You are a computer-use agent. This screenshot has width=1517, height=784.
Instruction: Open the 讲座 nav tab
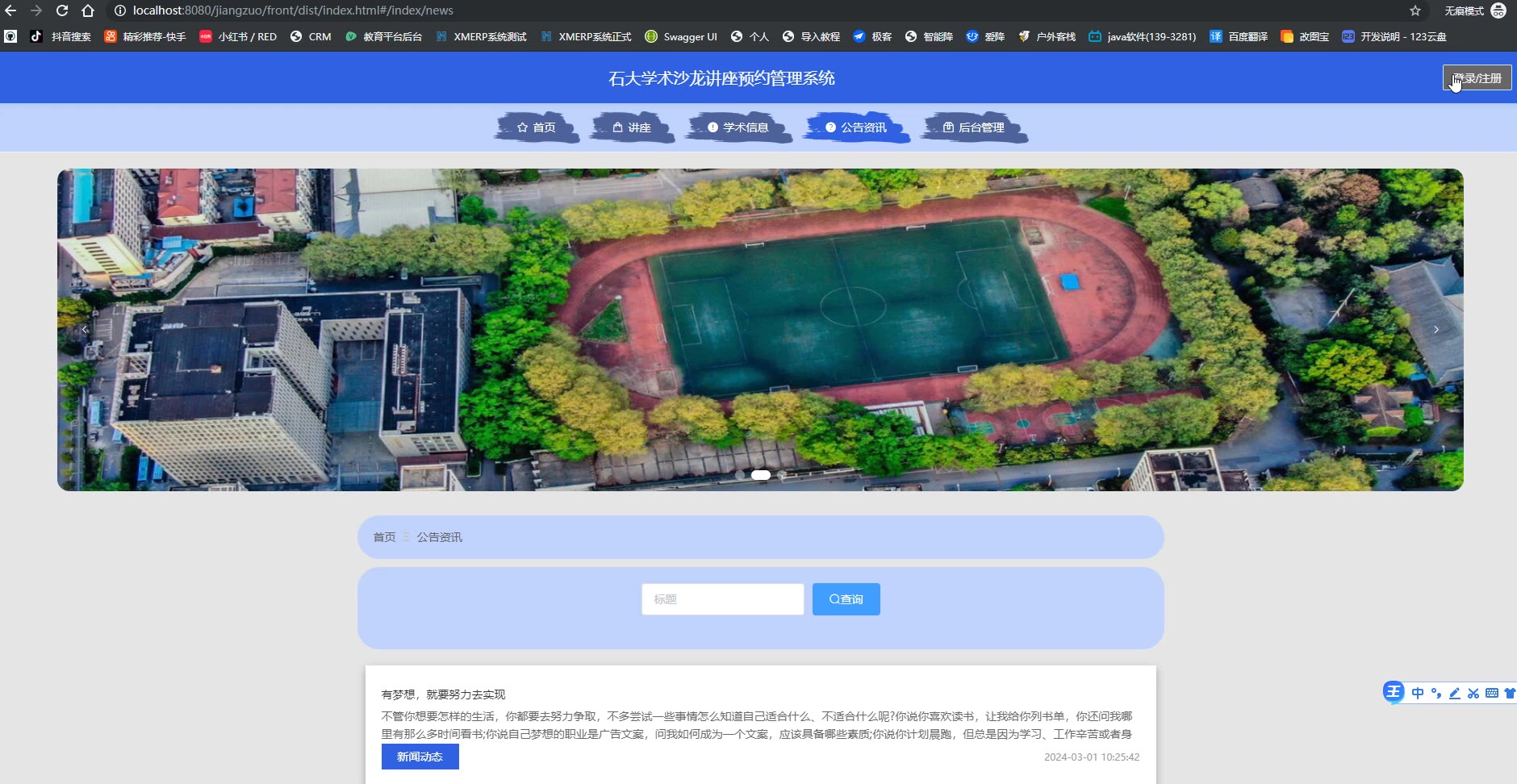tap(632, 127)
